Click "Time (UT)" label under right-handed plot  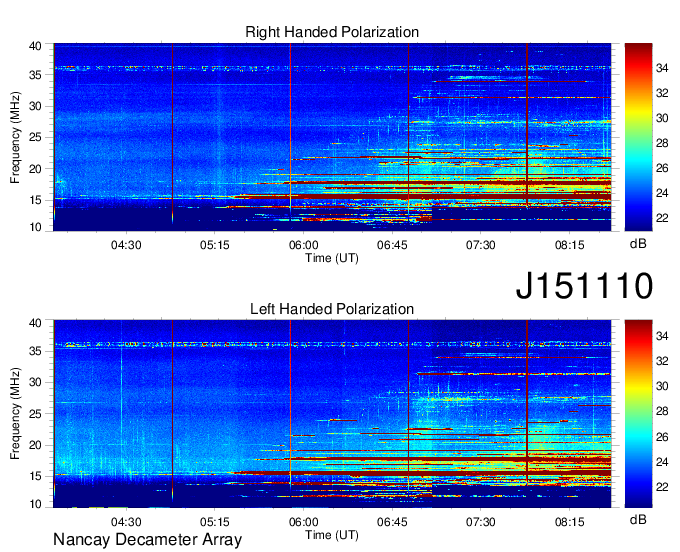(x=332, y=258)
